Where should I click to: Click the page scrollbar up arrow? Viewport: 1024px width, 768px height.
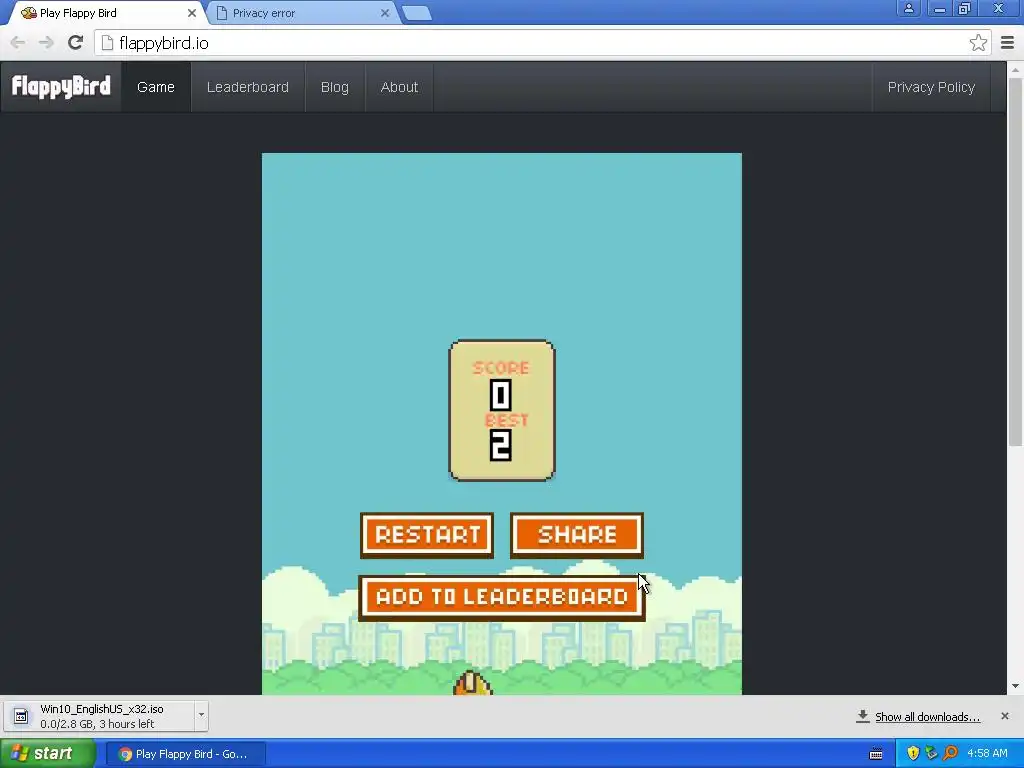[x=1015, y=69]
